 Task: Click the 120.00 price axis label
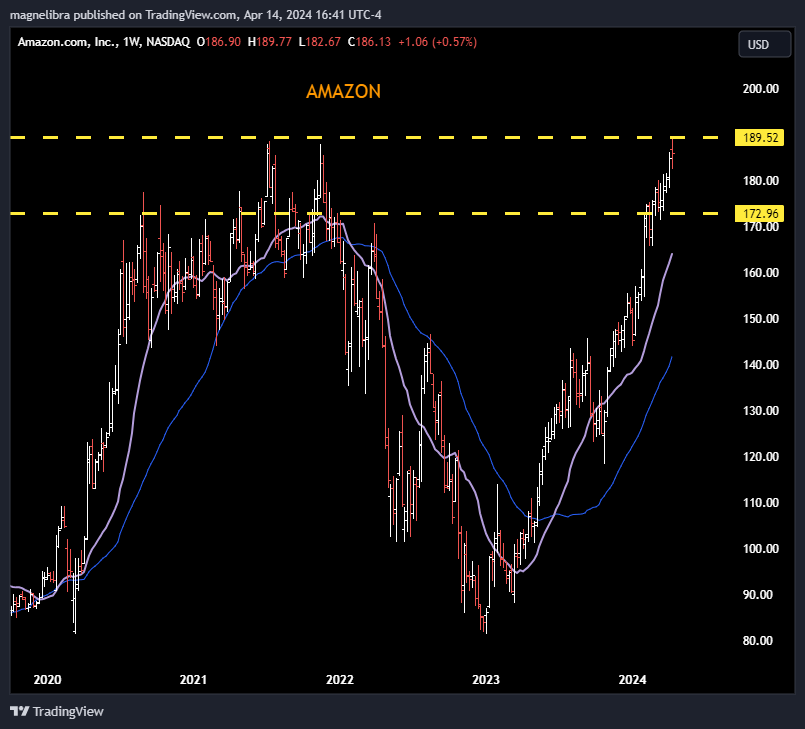click(760, 456)
